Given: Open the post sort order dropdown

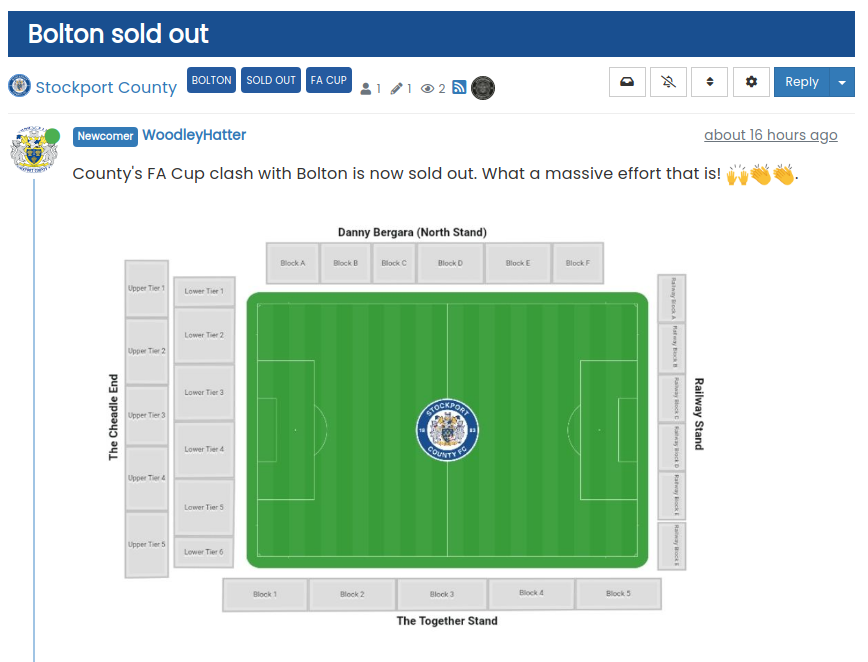Looking at the screenshot, I should click(x=710, y=82).
